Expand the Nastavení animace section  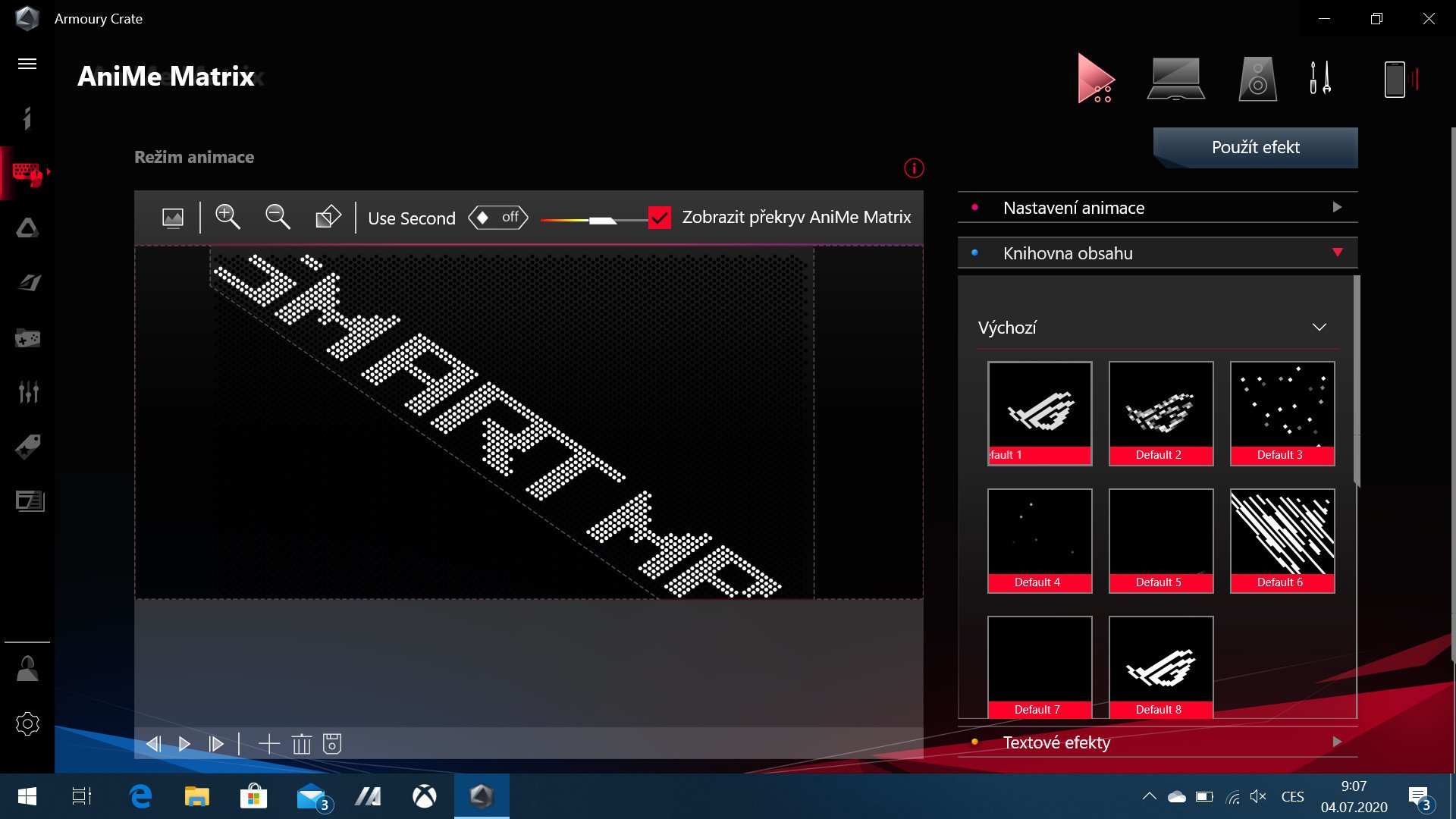point(1157,208)
